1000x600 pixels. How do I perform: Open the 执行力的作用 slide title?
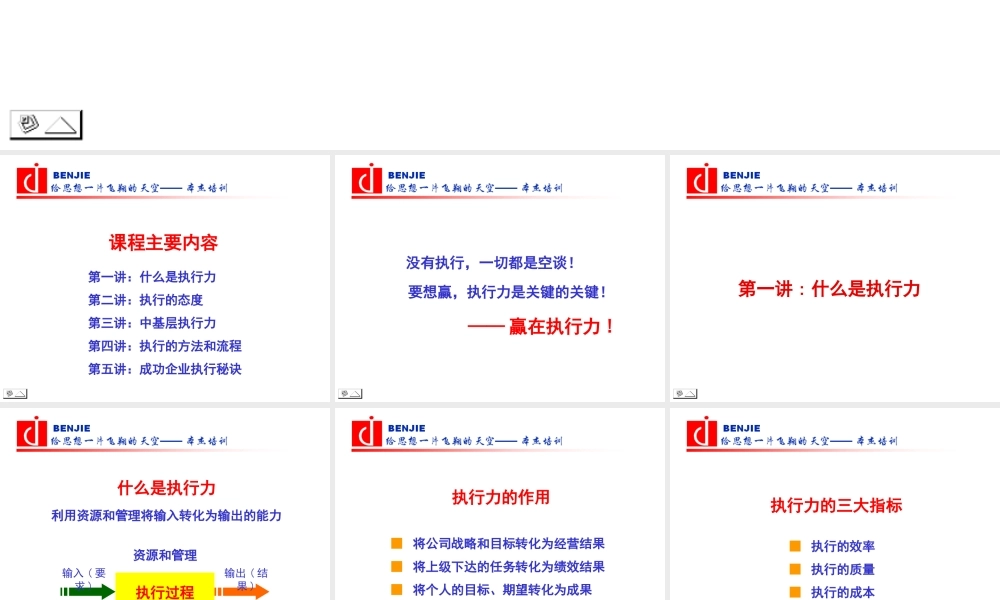[501, 497]
